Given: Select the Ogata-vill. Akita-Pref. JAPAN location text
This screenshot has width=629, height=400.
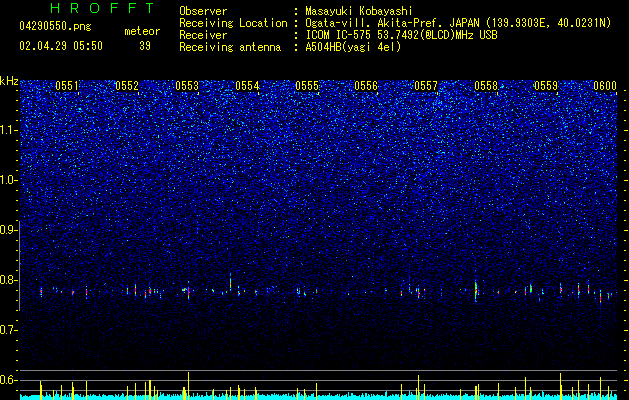Looking at the screenshot, I should click(458, 23).
